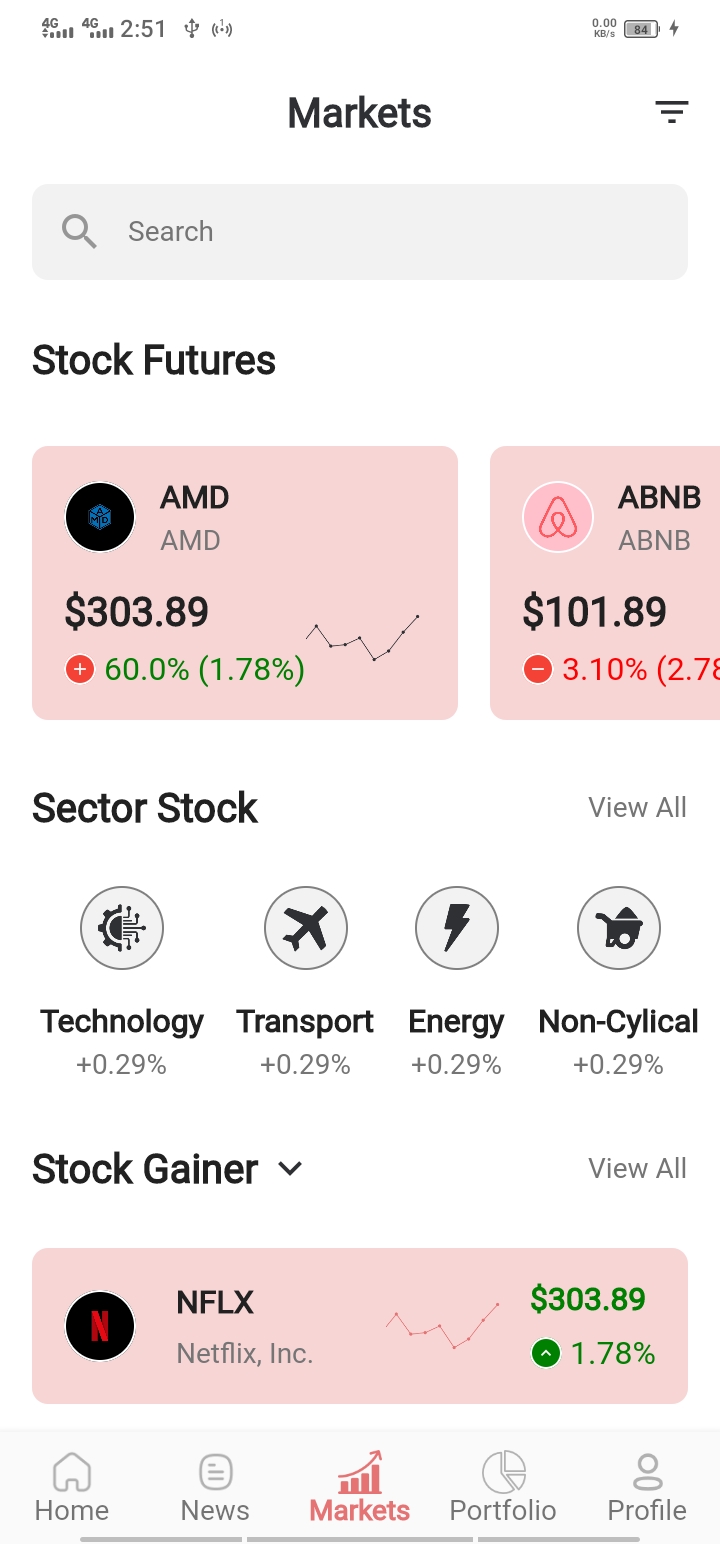This screenshot has height=1544, width=720.
Task: Open the filter icon beside Markets title
Action: point(672,112)
